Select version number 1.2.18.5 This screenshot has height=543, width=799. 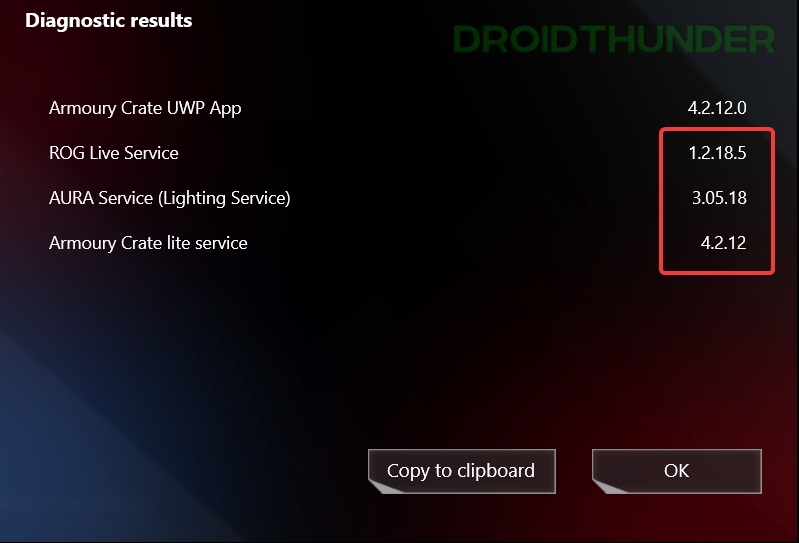(717, 153)
